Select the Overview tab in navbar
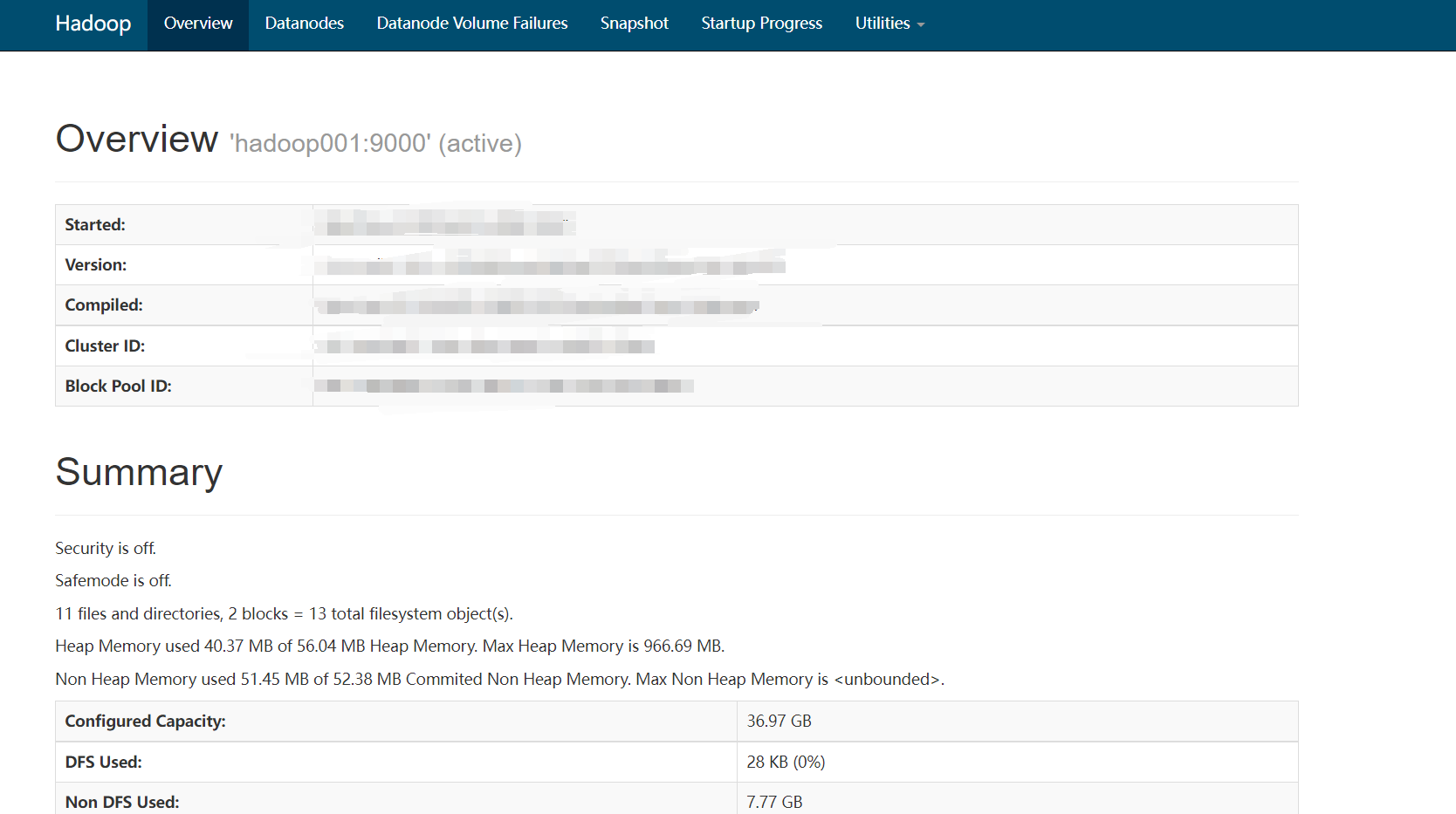Image resolution: width=1456 pixels, height=814 pixels. [198, 24]
